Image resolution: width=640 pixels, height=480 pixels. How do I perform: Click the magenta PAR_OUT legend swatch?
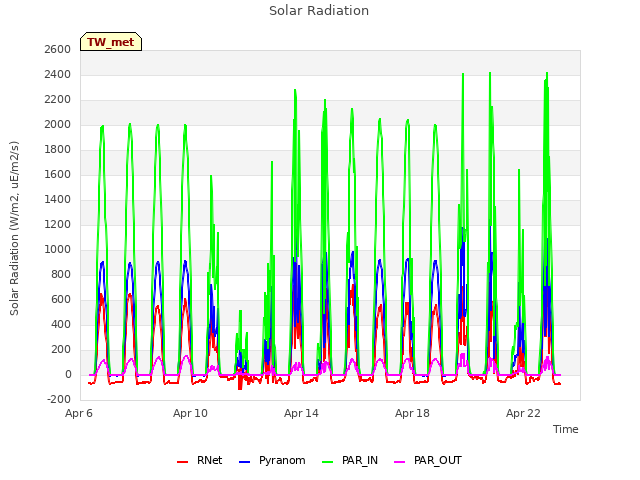(400, 462)
